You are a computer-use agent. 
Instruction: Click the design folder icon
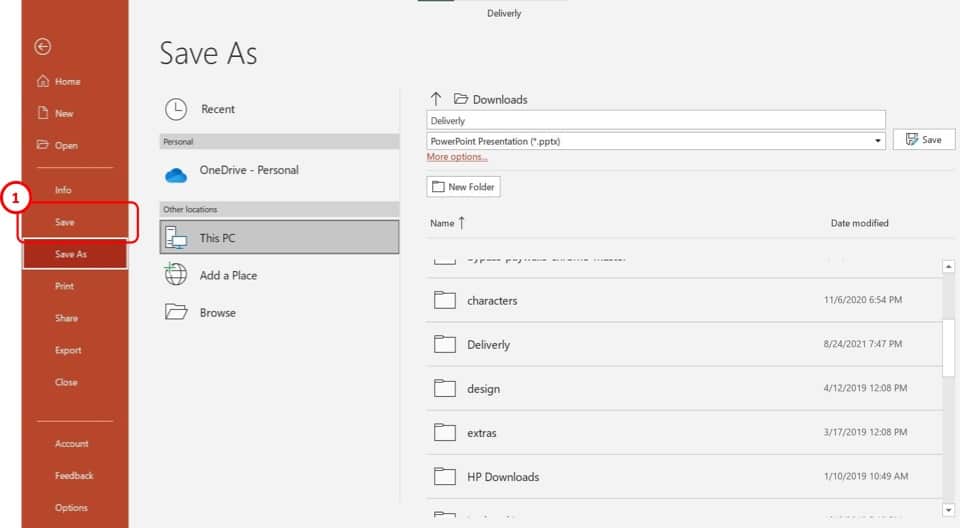pyautogui.click(x=444, y=388)
